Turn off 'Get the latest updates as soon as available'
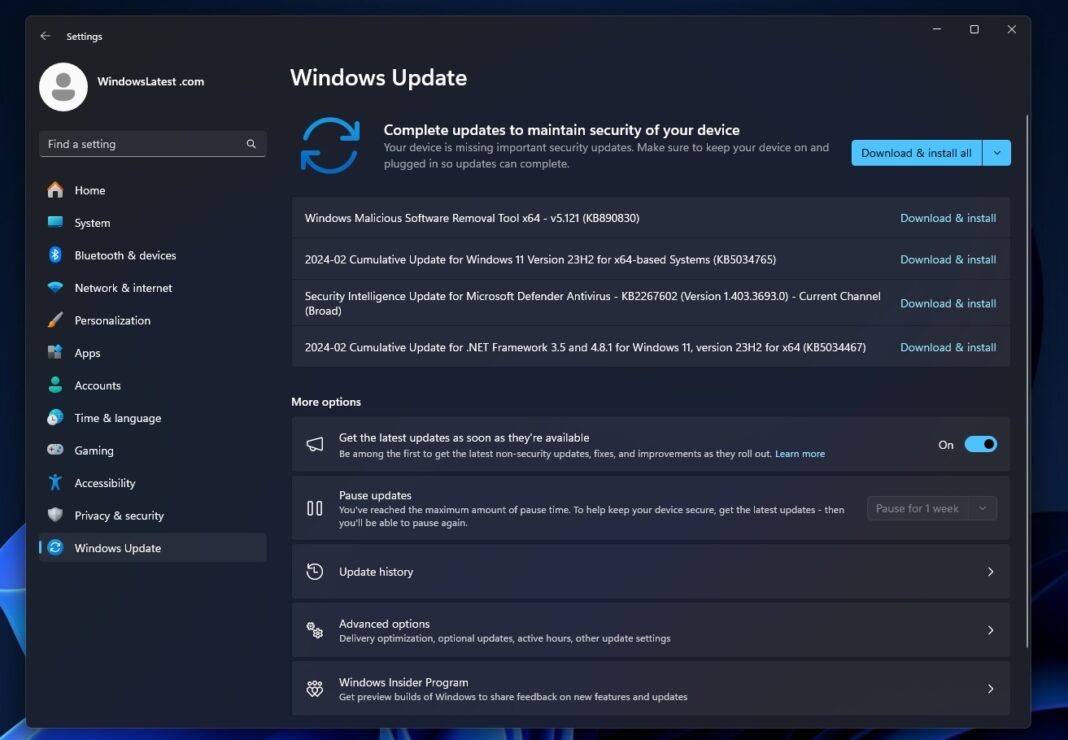Screen dimensions: 1068x740 (980, 444)
